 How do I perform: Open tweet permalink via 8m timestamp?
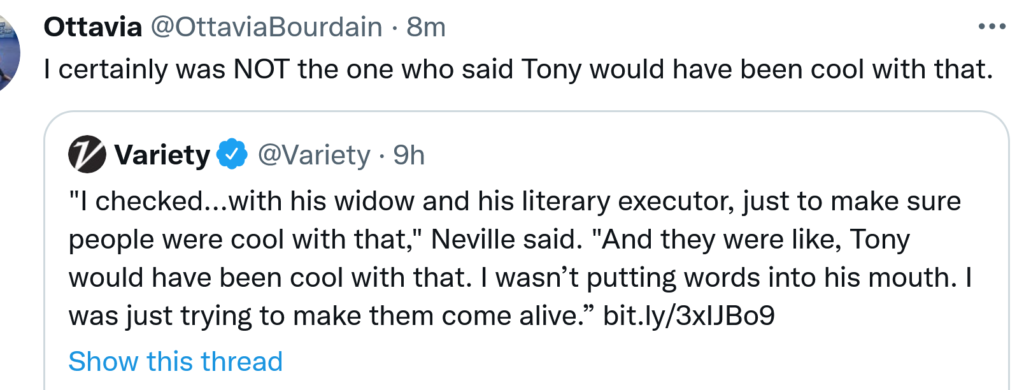426,27
